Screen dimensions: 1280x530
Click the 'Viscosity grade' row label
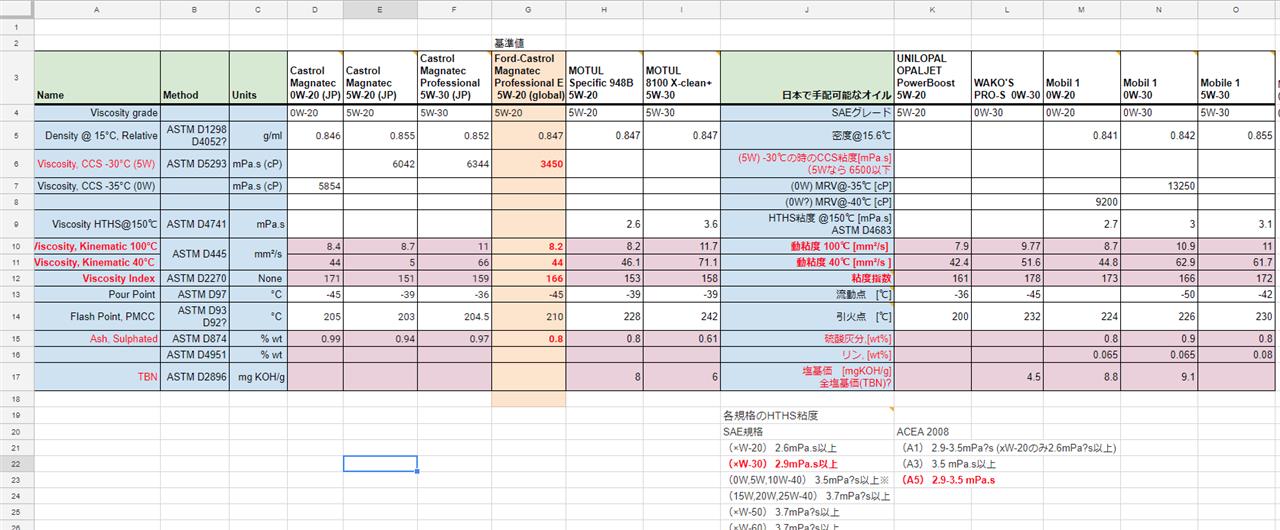pos(97,113)
